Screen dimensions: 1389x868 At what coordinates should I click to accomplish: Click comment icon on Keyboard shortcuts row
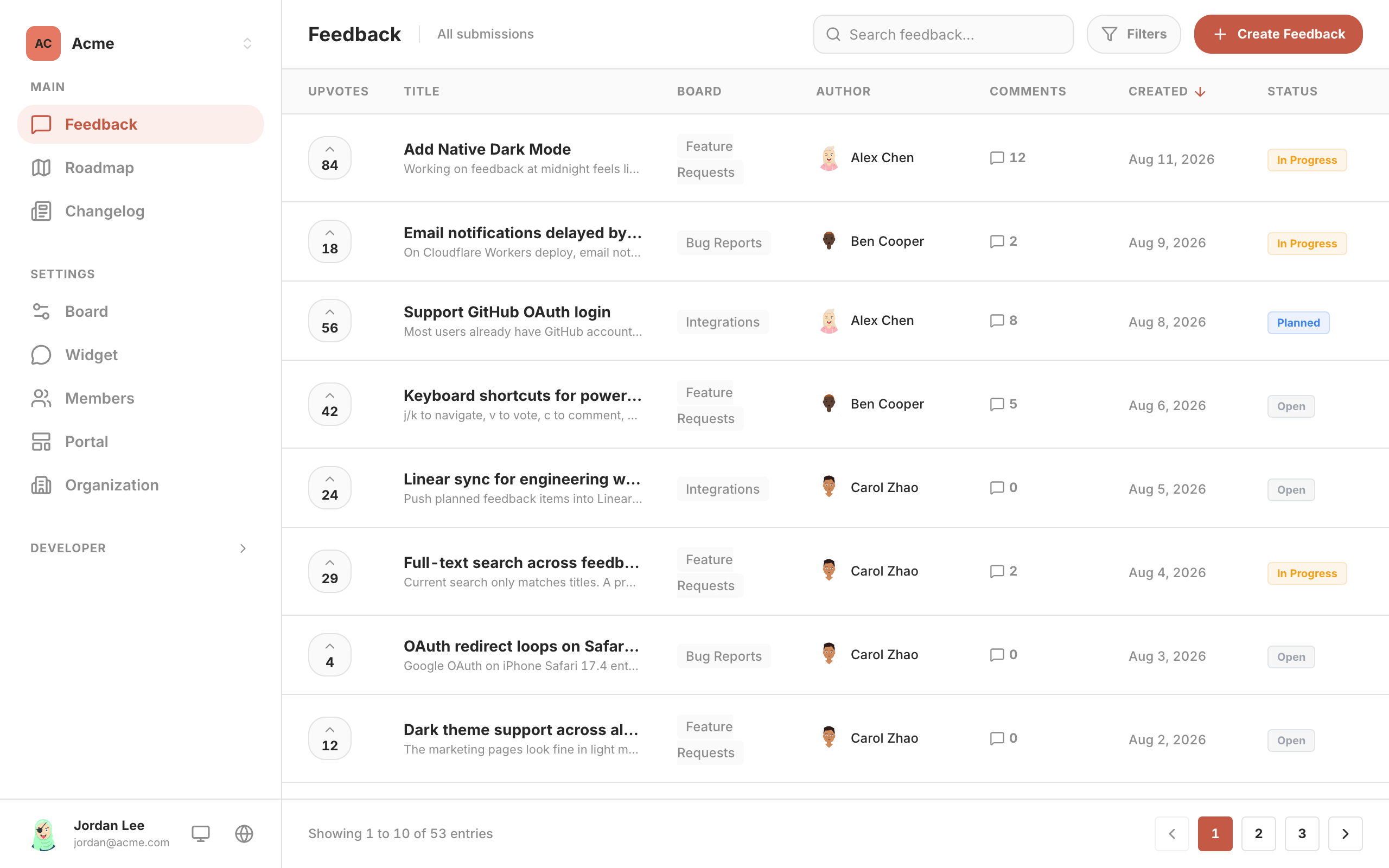[997, 404]
